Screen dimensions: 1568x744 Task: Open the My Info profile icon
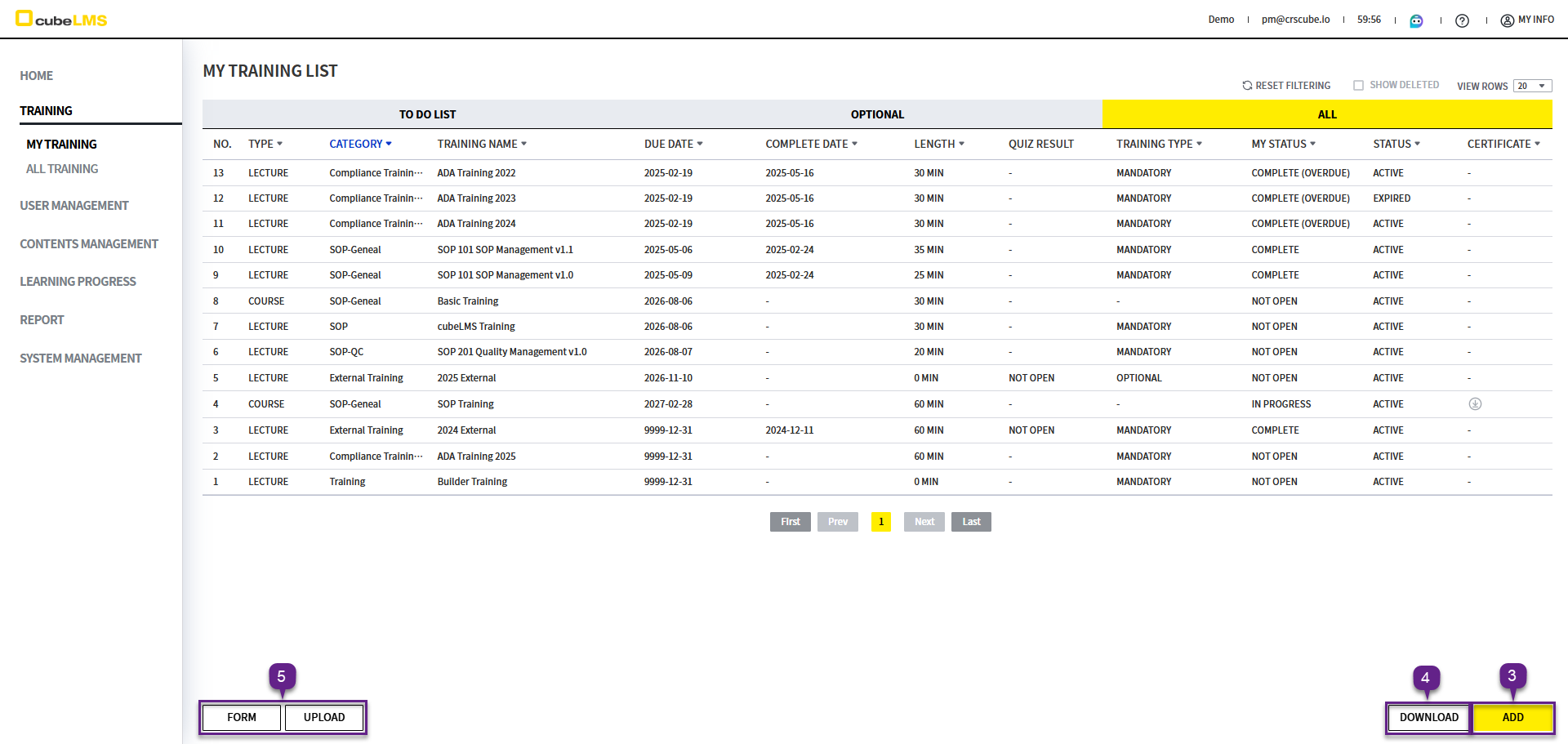1508,20
